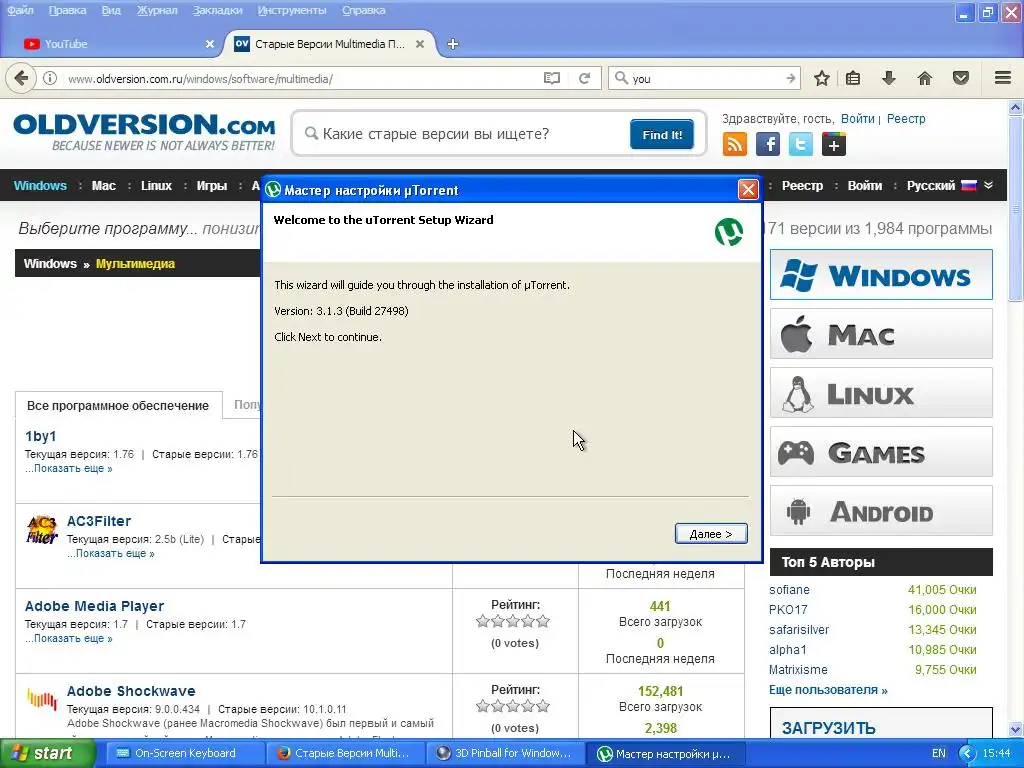Close the Старые Версии Multimedia tab
This screenshot has width=1024, height=768.
420,44
